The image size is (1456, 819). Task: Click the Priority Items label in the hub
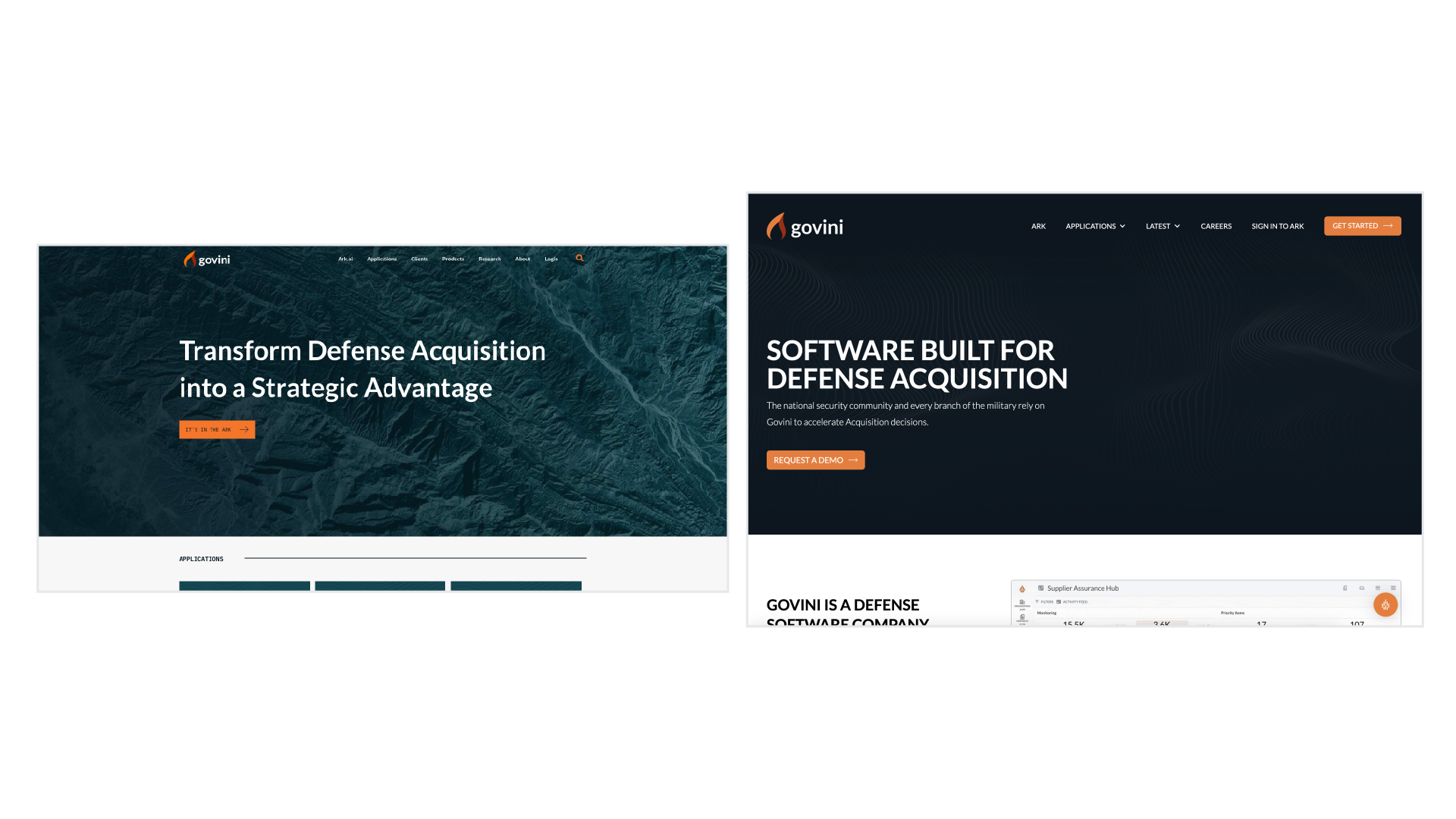point(1232,613)
